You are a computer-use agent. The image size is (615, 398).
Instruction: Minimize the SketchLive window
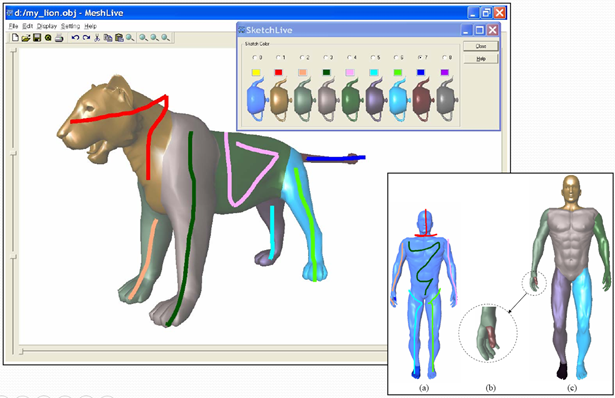[x=466, y=30]
